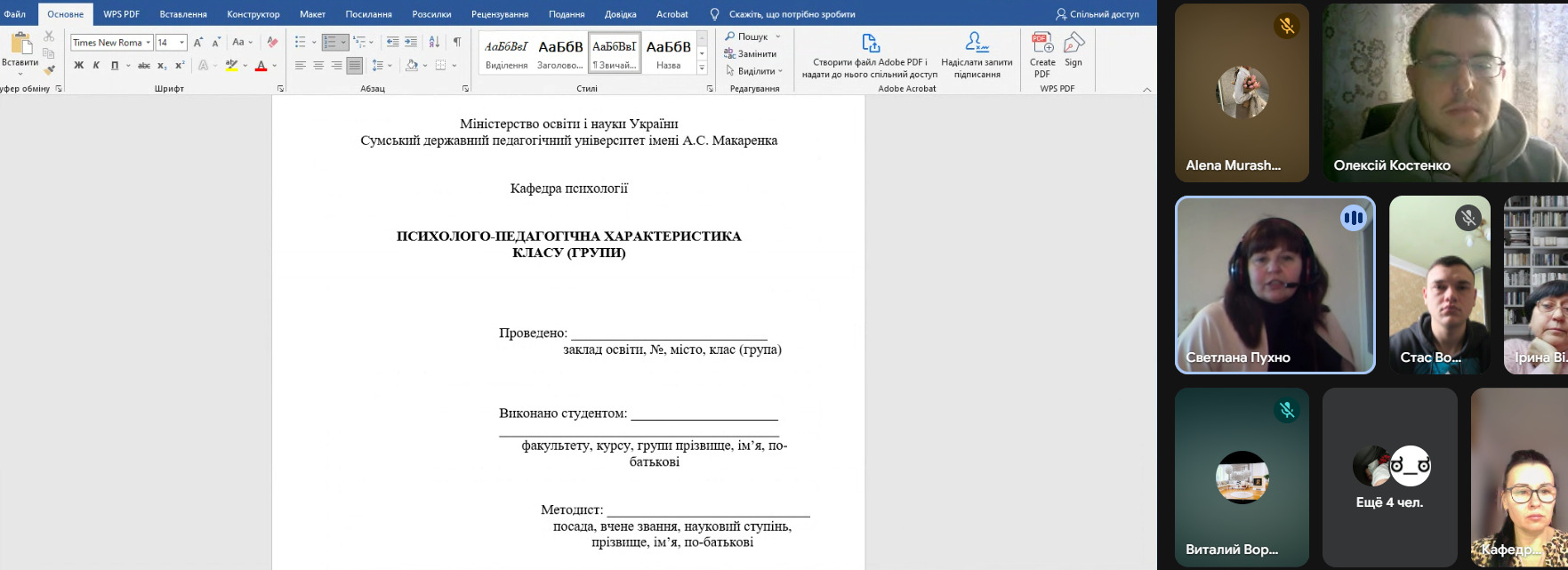Open the Рецензування ribbon tab
The image size is (1568, 570).
click(x=499, y=14)
